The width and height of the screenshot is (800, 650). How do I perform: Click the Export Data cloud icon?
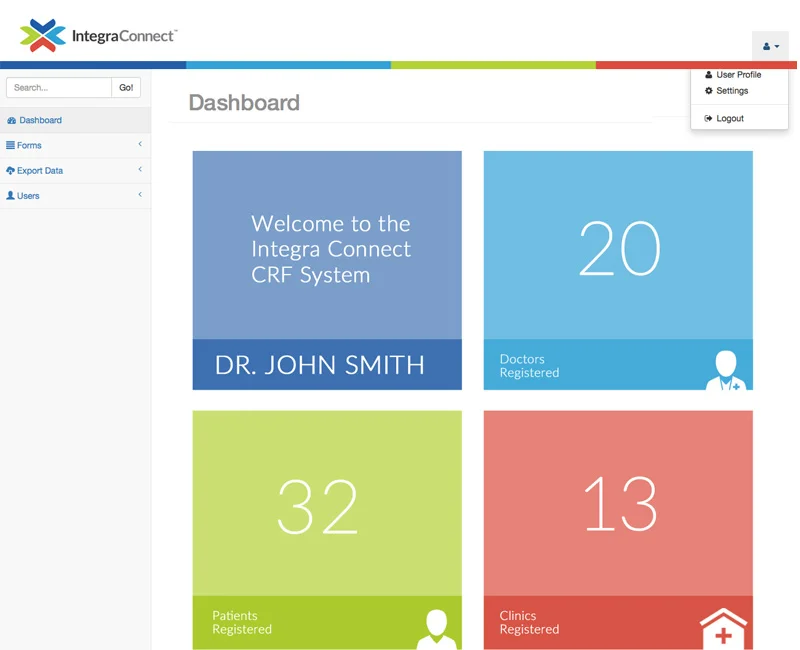[10, 170]
